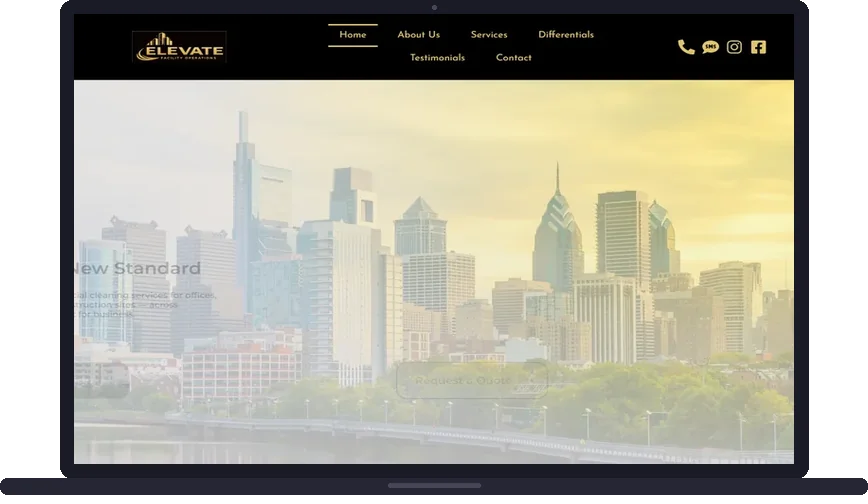Visit the Instagram icon link
868x504 pixels.
pos(734,47)
